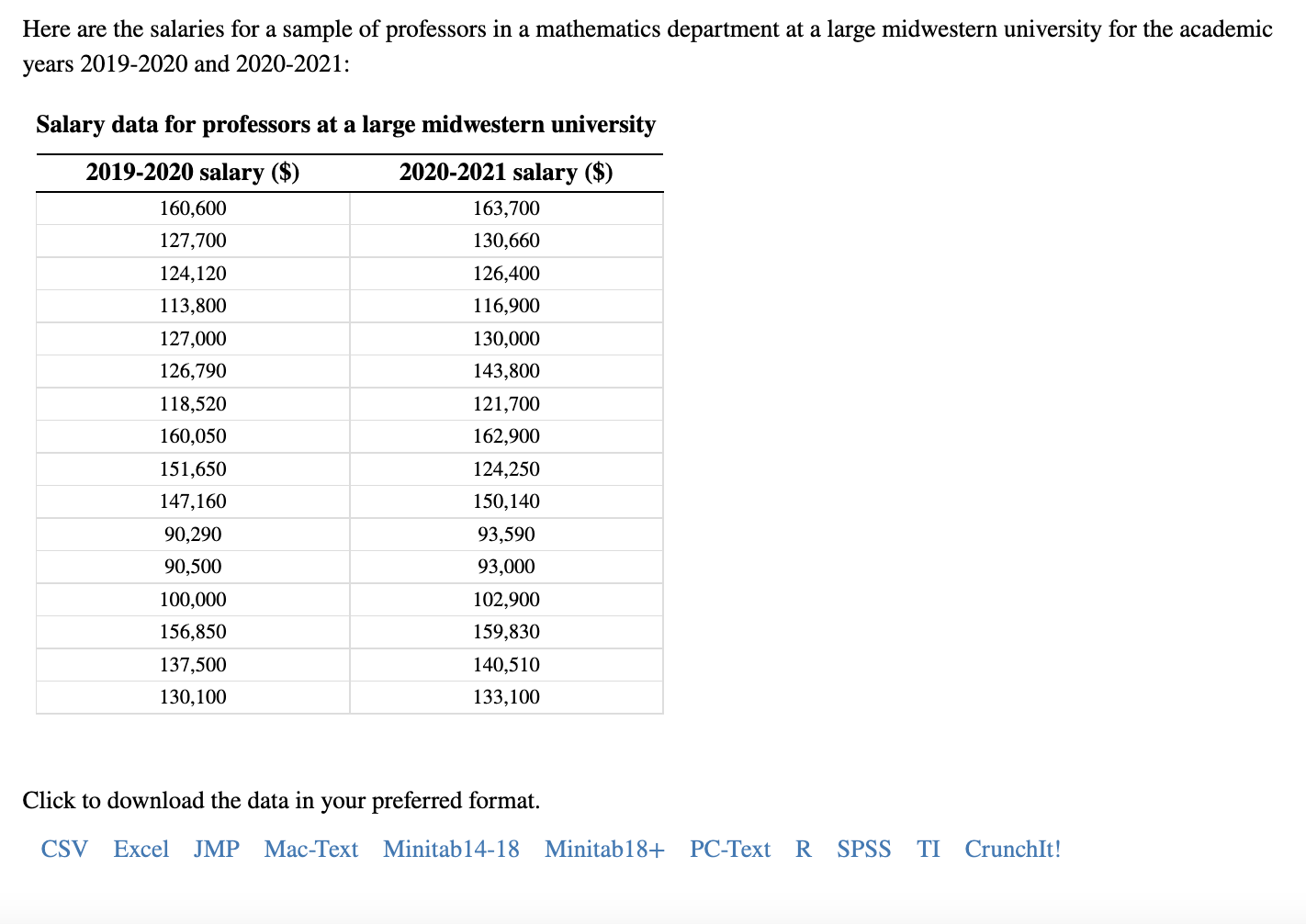Open the JMP format download link
Image resolution: width=1306 pixels, height=924 pixels.
[x=217, y=850]
